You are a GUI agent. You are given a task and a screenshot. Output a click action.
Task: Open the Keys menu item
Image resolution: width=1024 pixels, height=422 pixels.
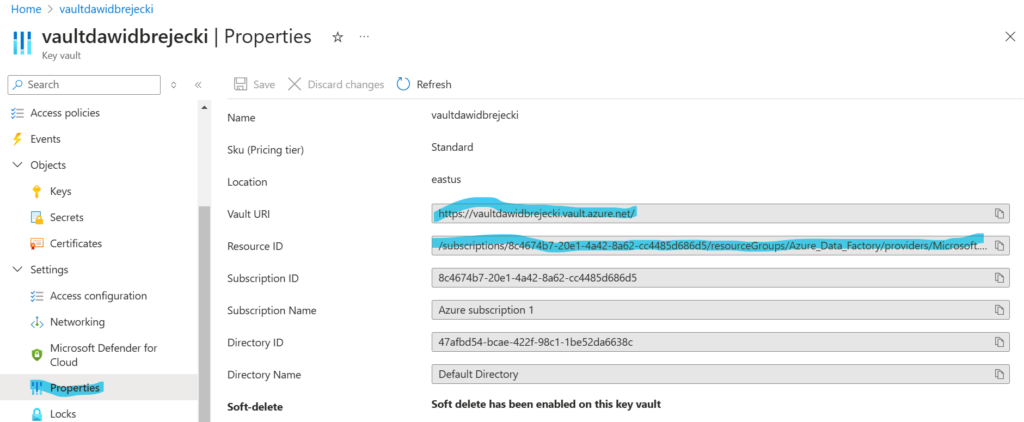point(60,191)
